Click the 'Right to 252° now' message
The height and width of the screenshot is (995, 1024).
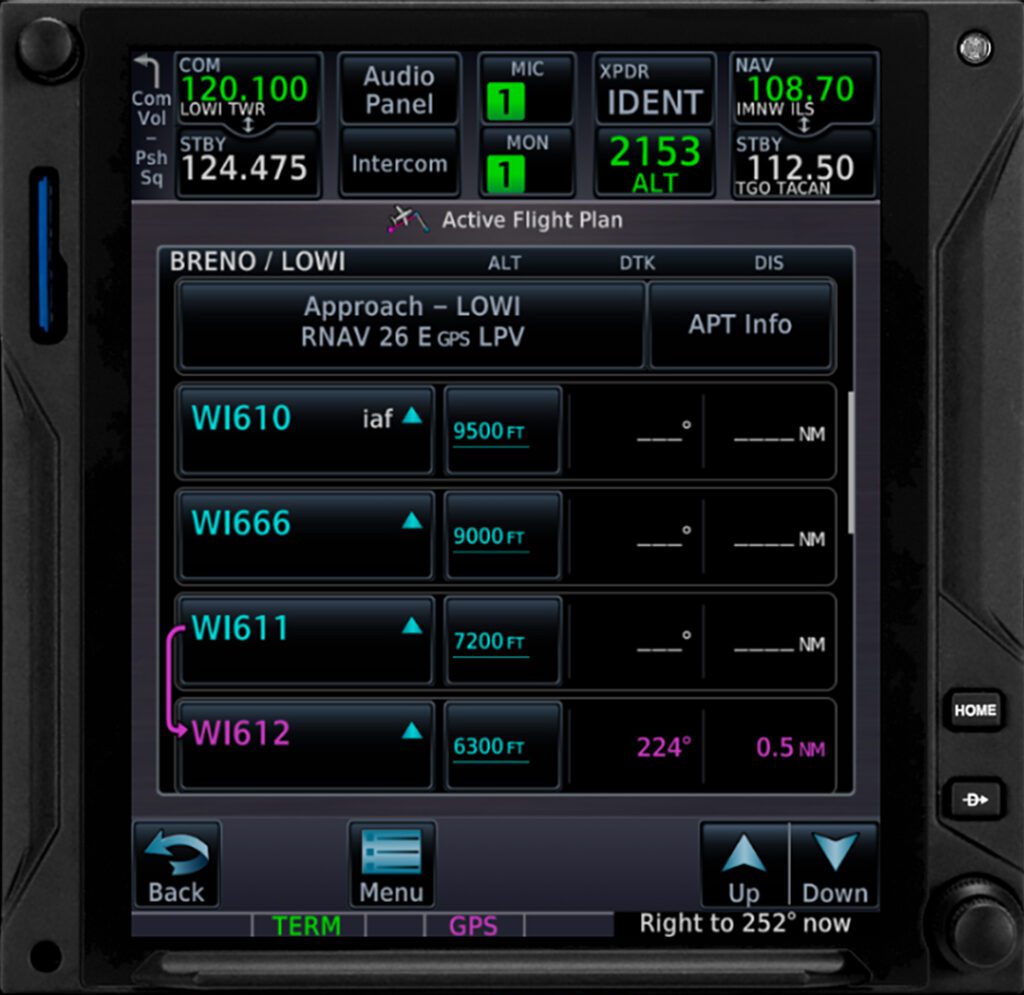coord(745,923)
